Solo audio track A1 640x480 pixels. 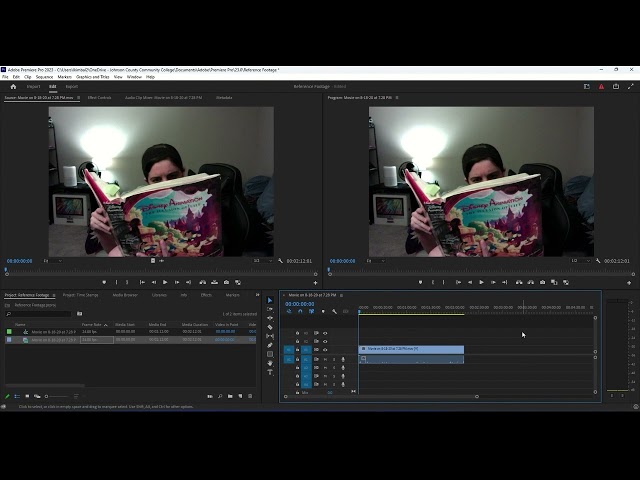(x=334, y=360)
